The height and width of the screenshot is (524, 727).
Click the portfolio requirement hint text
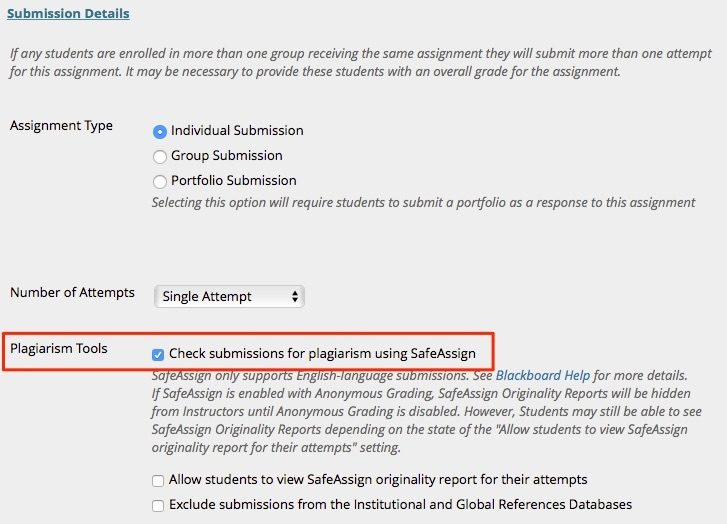click(x=423, y=202)
